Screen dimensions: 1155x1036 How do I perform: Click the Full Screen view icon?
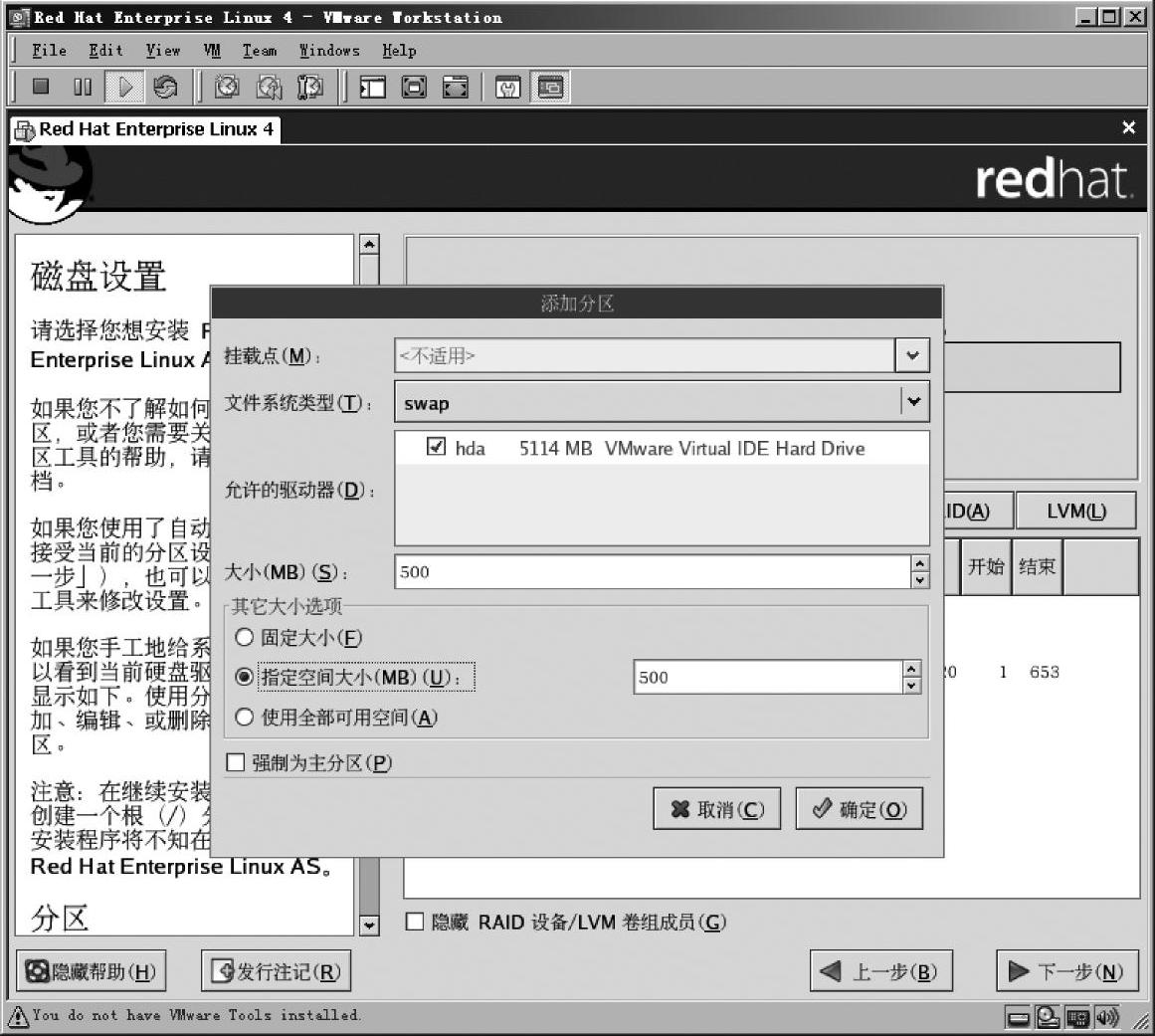point(456,88)
